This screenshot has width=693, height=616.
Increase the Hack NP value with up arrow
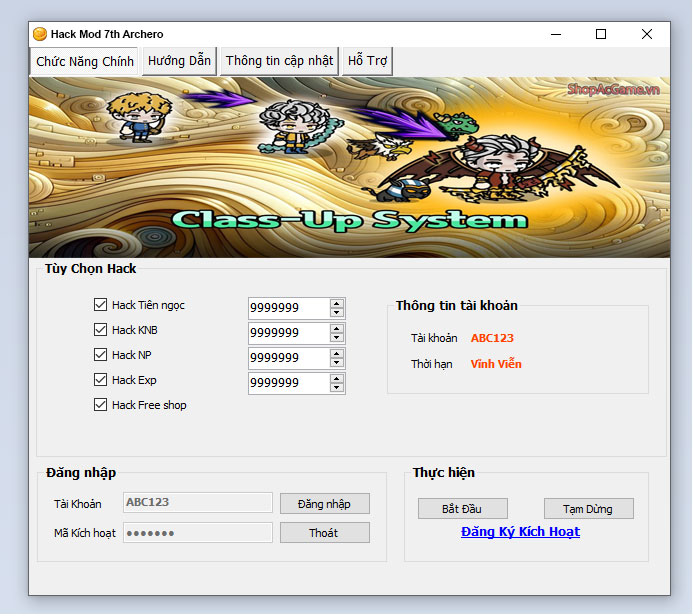337,354
